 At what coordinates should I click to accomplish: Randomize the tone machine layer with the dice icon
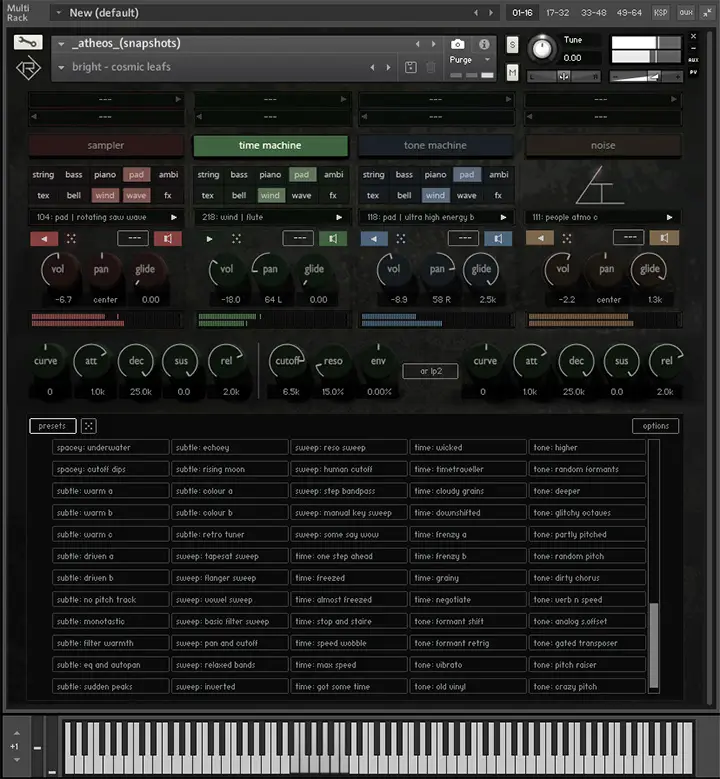pos(401,239)
